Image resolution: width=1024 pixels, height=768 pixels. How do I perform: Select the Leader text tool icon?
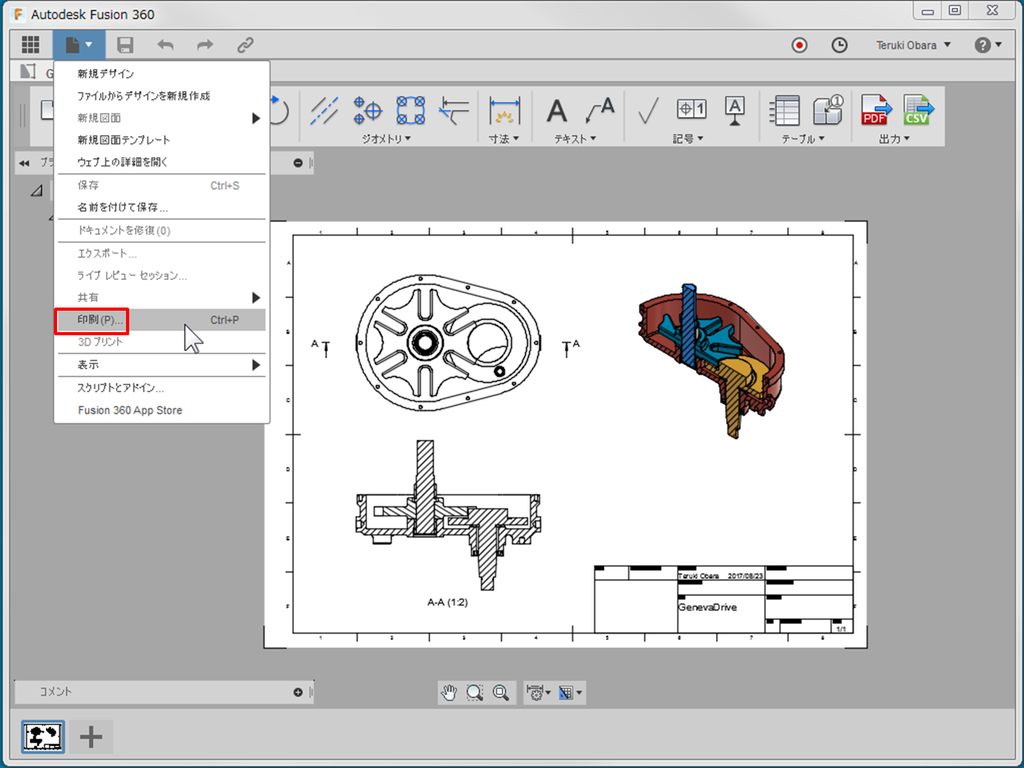click(x=600, y=110)
